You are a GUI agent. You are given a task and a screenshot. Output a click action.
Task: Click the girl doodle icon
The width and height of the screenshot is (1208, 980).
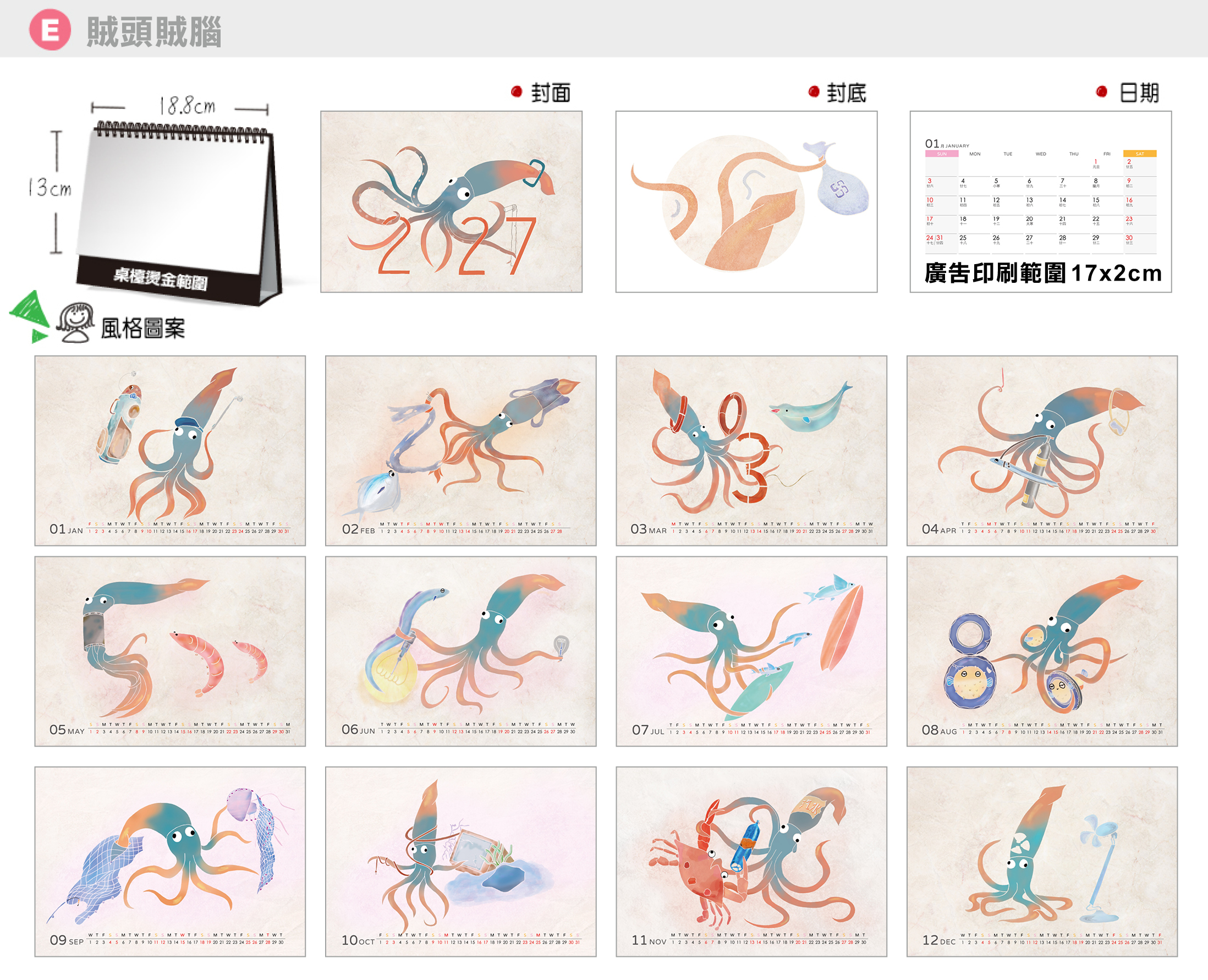point(75,322)
